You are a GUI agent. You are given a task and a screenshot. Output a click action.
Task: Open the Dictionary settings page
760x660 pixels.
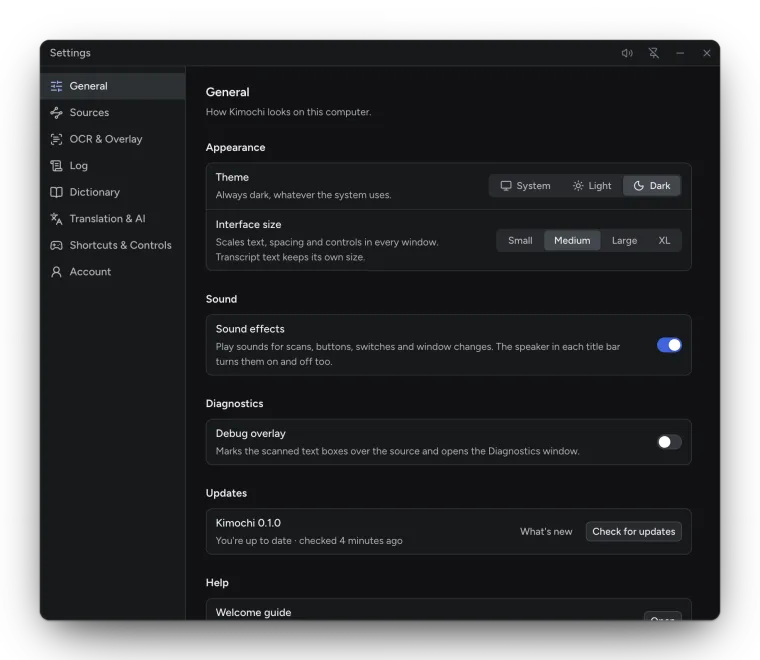point(113,192)
